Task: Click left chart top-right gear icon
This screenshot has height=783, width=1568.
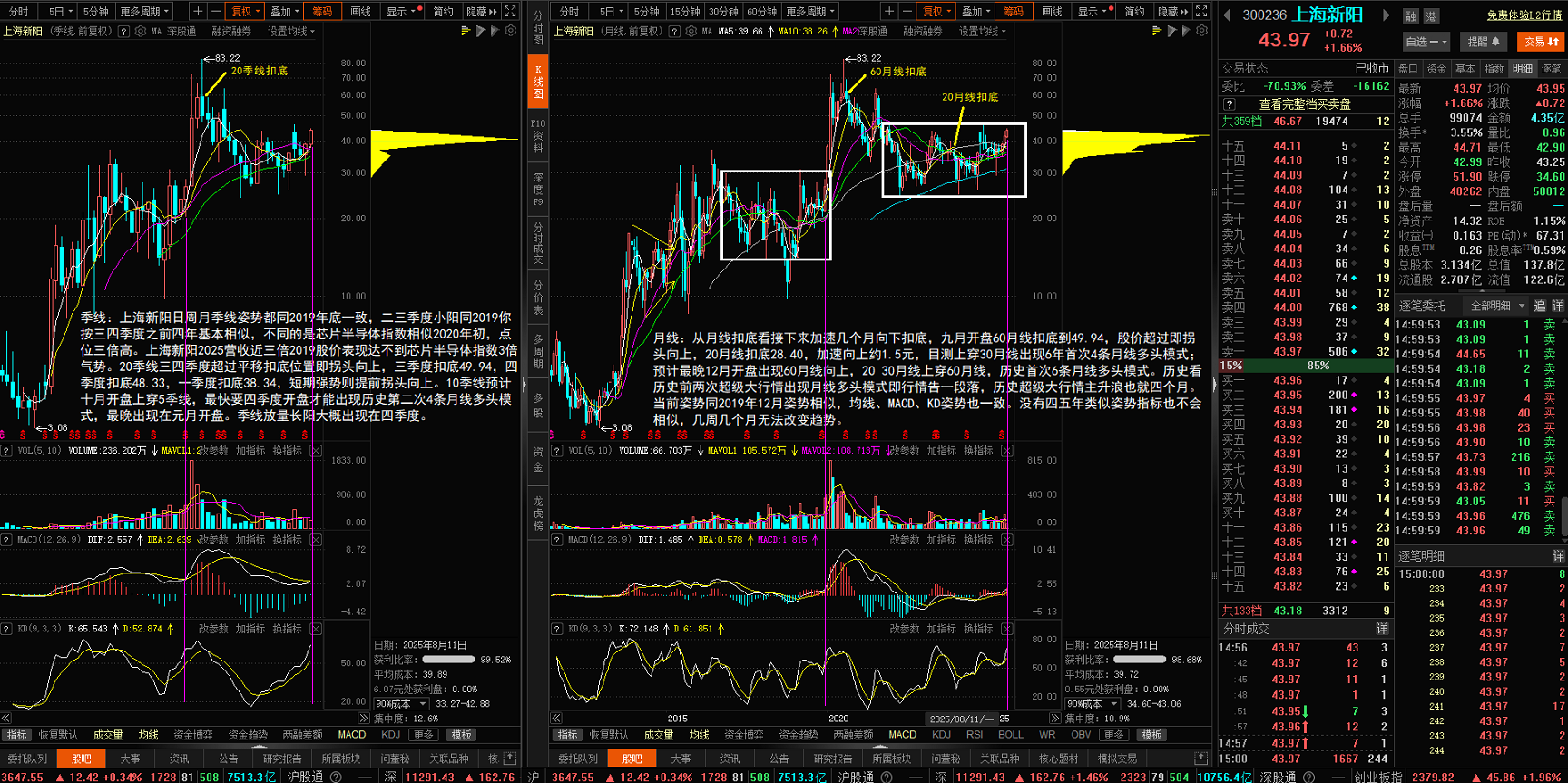Action: coord(511,31)
